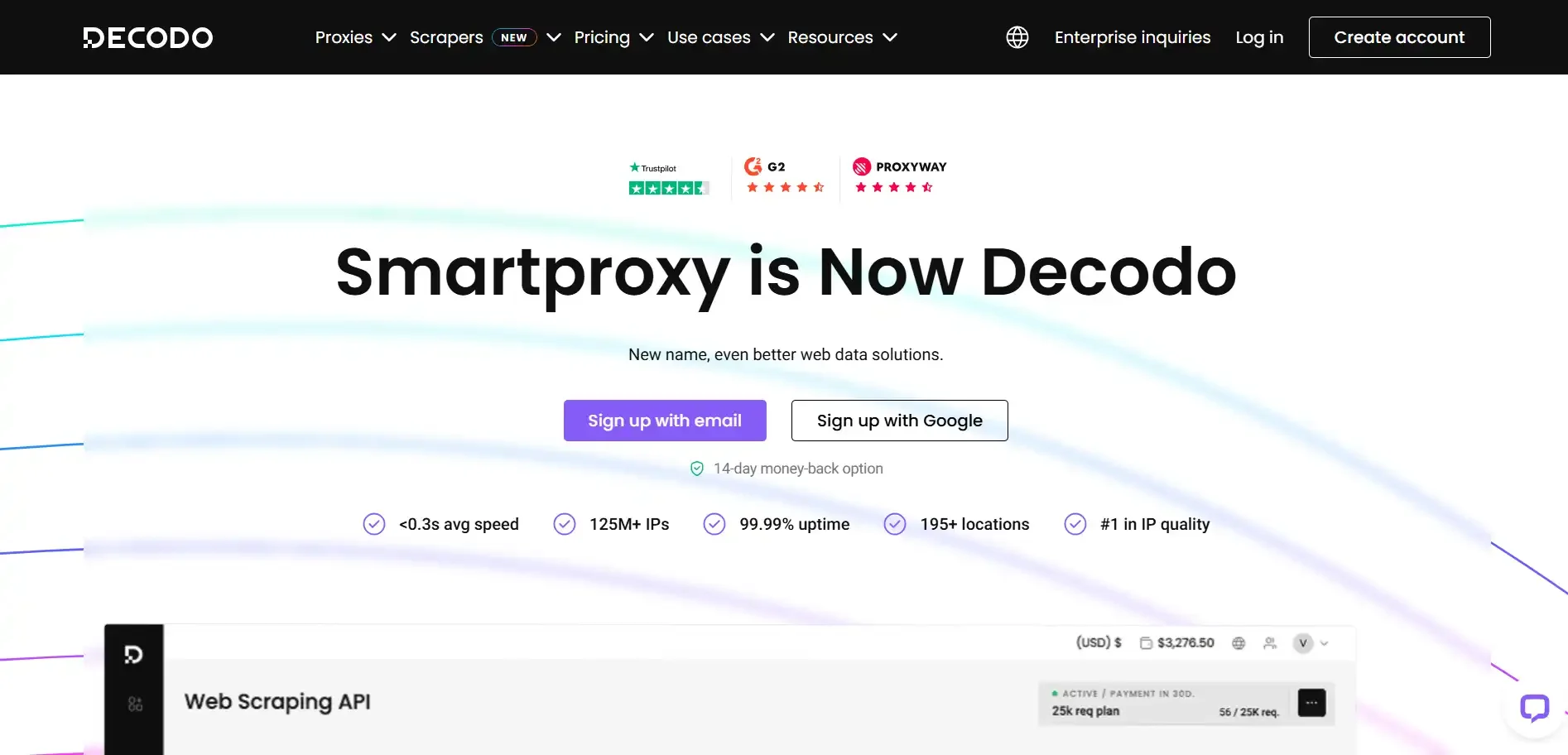Click checkmark icon beside 99.99% uptime

click(714, 524)
